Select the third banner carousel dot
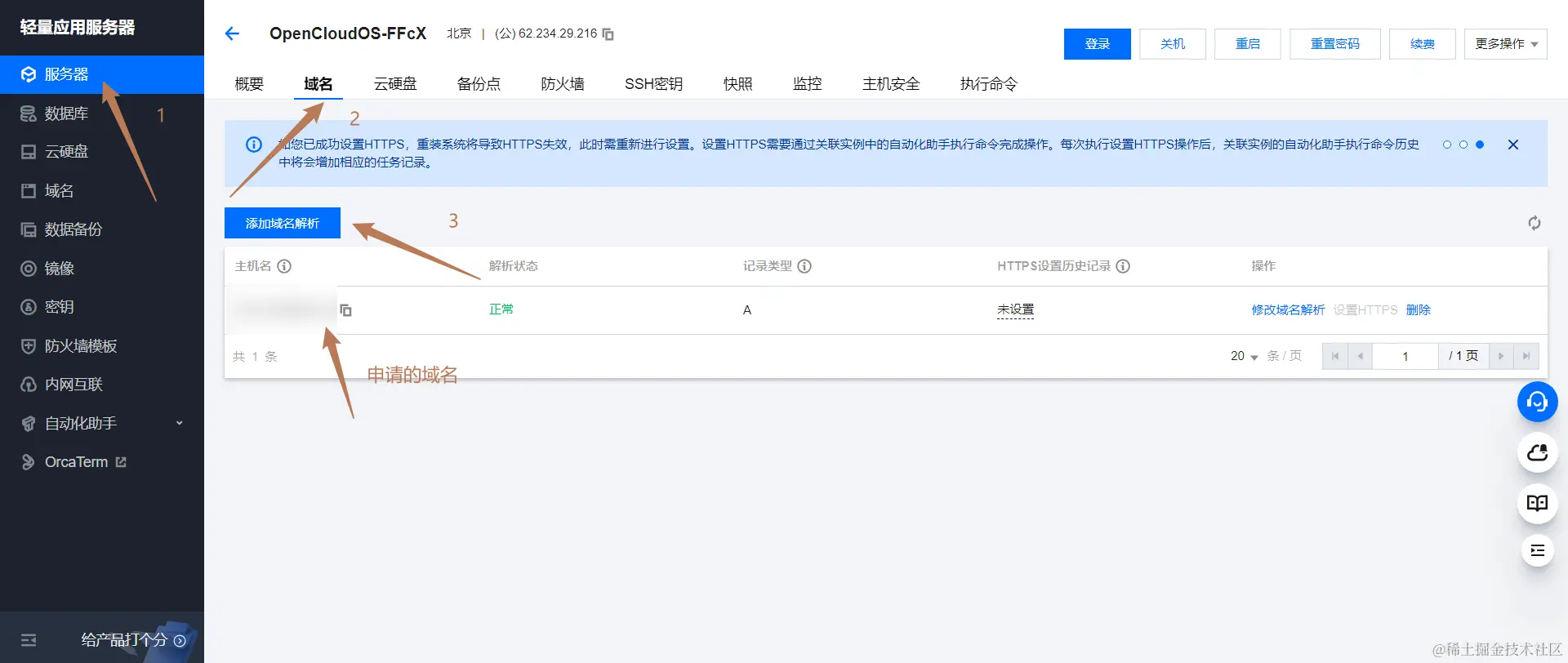Image resolution: width=1568 pixels, height=663 pixels. pos(1480,145)
